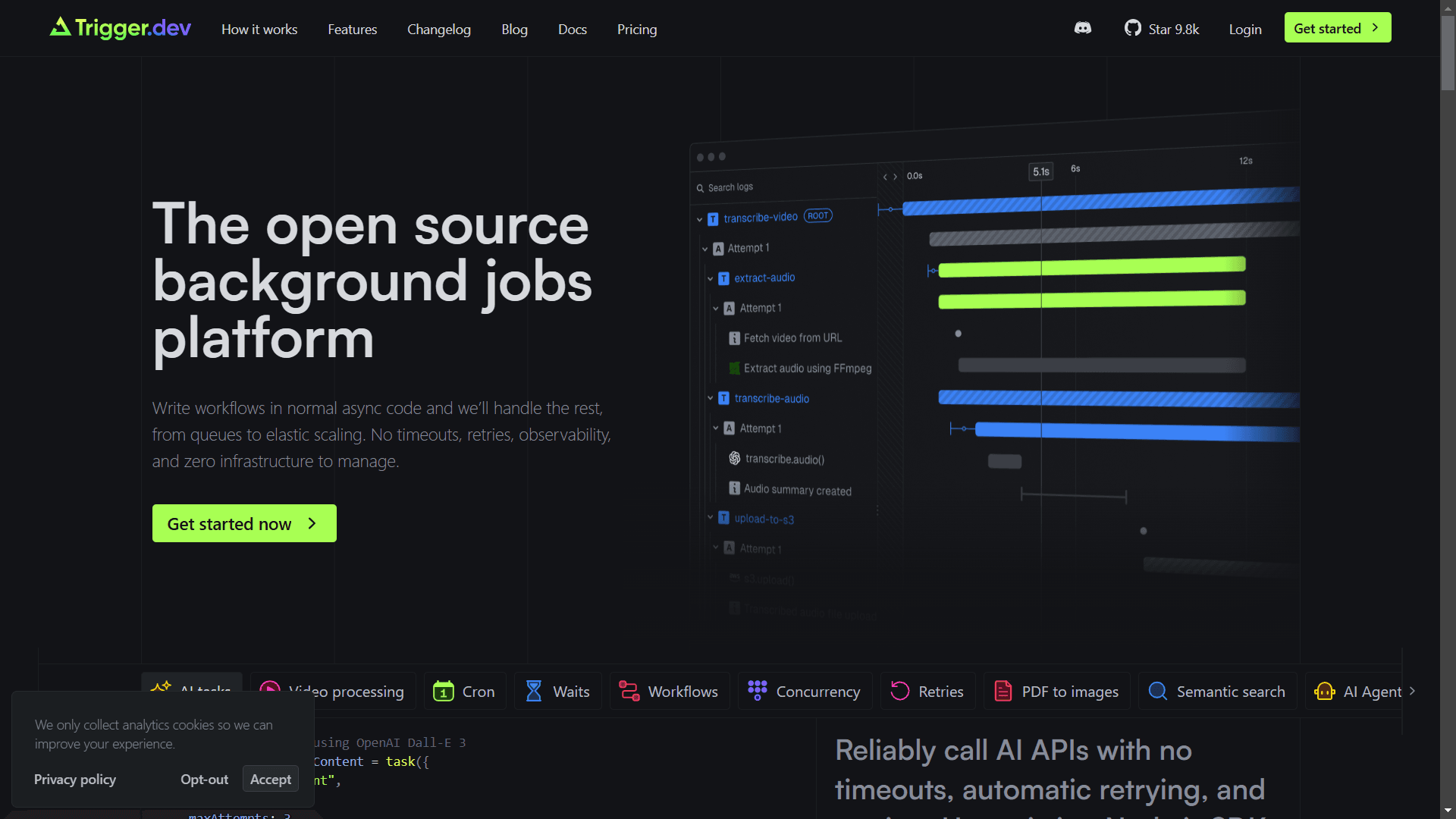1456x819 pixels.
Task: Select the Video processing icon
Action: pos(271,691)
